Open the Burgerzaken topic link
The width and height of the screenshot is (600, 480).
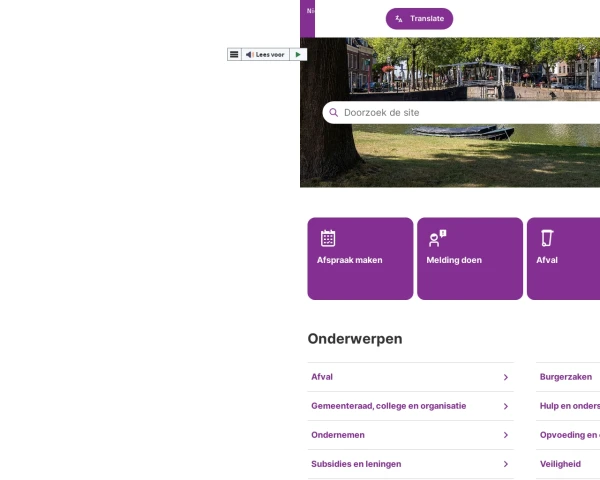point(566,377)
